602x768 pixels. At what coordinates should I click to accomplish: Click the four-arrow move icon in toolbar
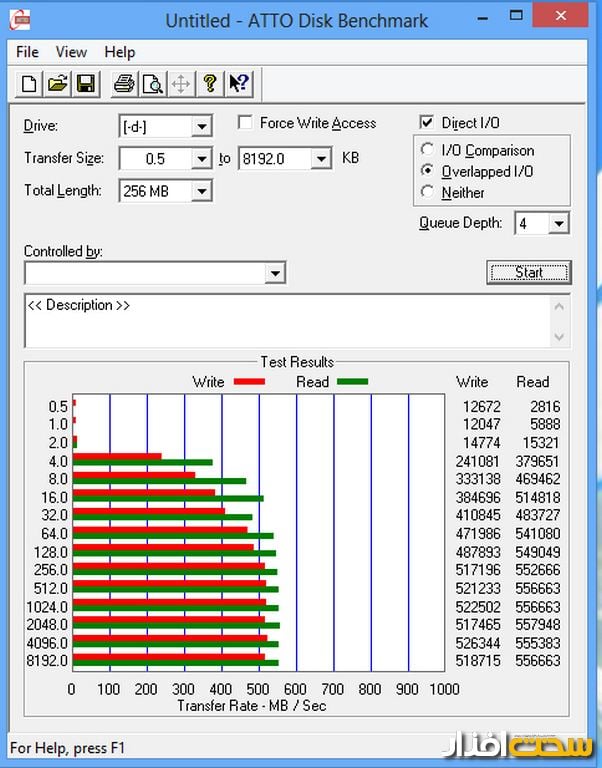click(181, 84)
